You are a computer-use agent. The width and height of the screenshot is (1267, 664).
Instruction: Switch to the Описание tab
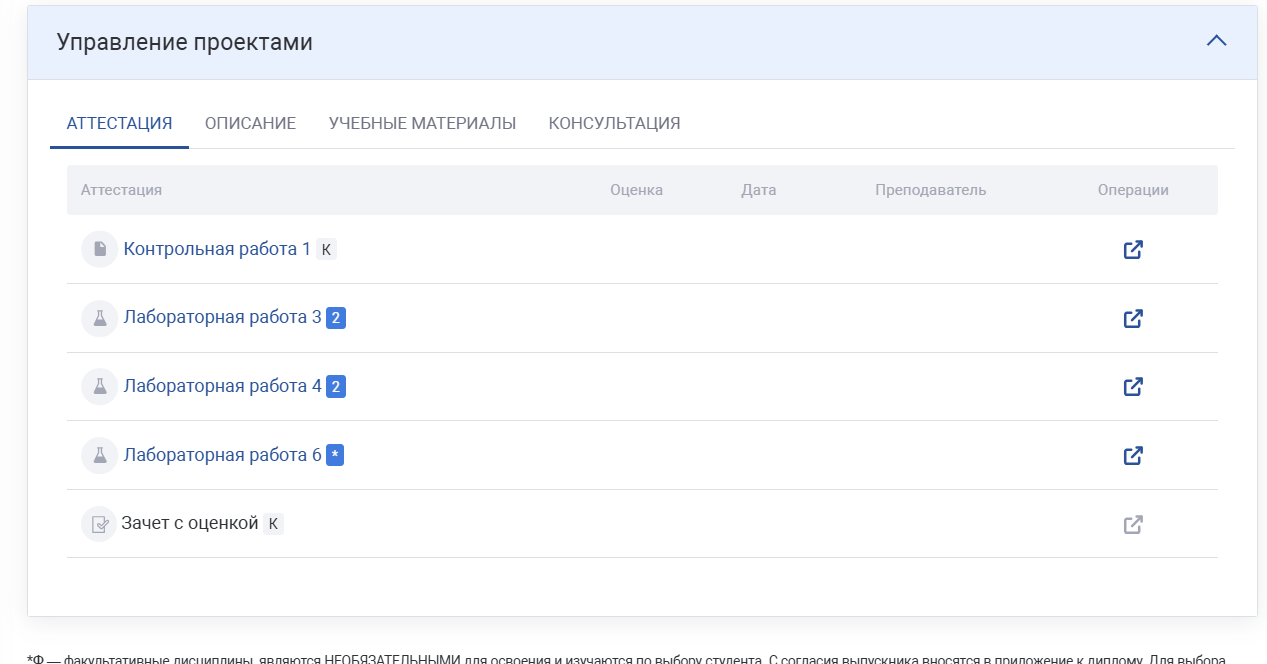(250, 124)
